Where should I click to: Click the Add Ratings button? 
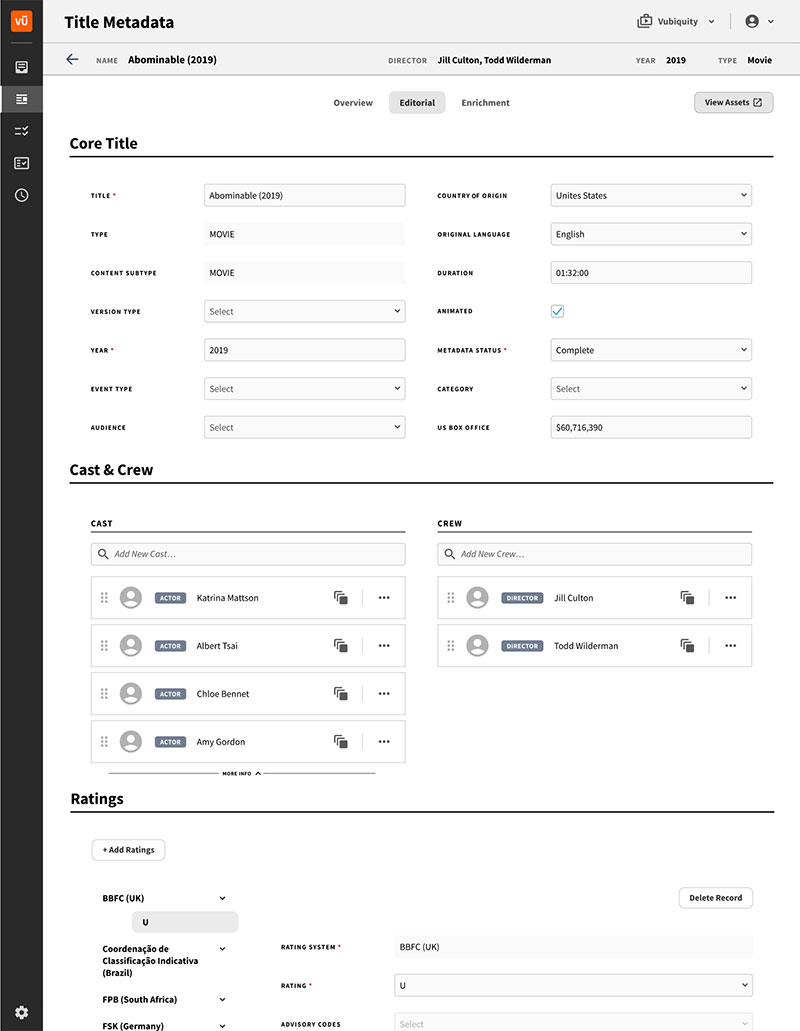(x=128, y=850)
